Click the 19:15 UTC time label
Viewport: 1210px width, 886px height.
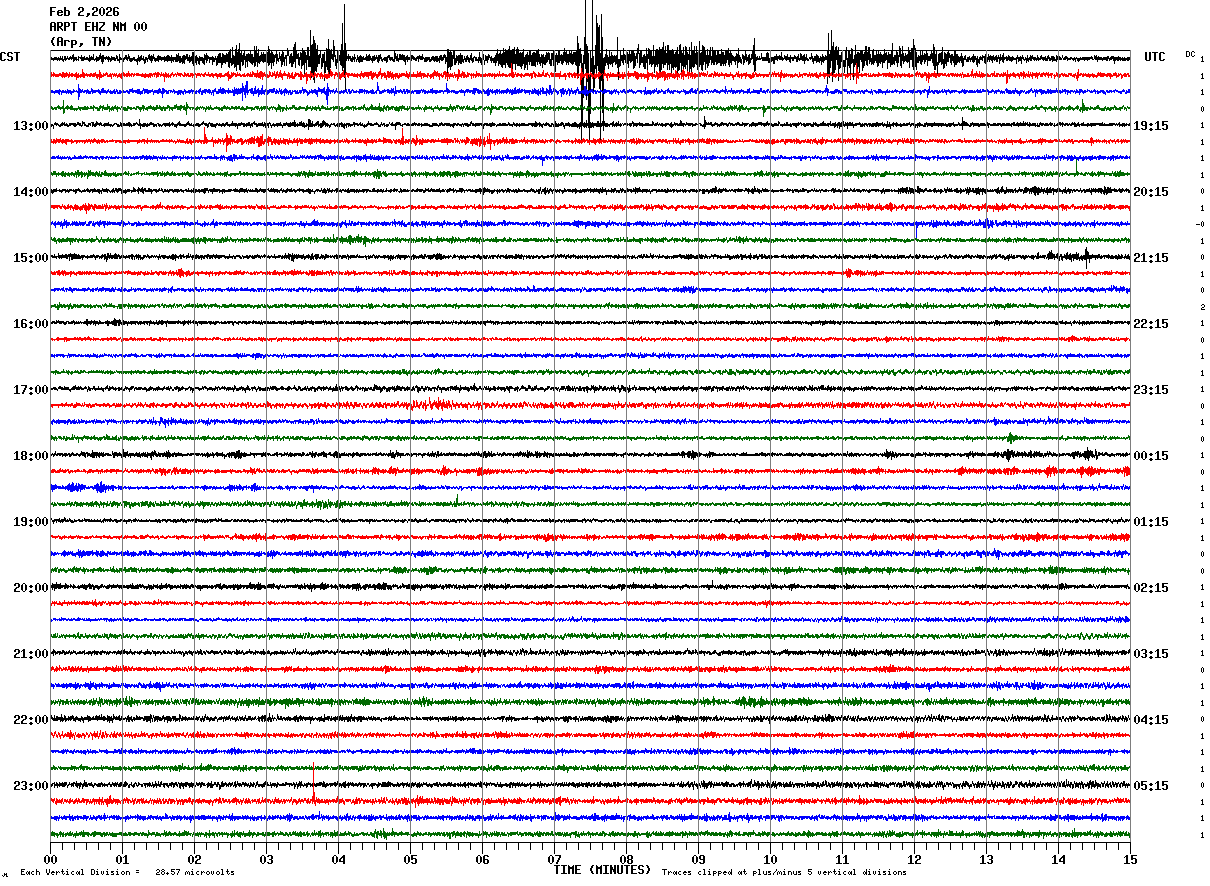coord(1151,126)
